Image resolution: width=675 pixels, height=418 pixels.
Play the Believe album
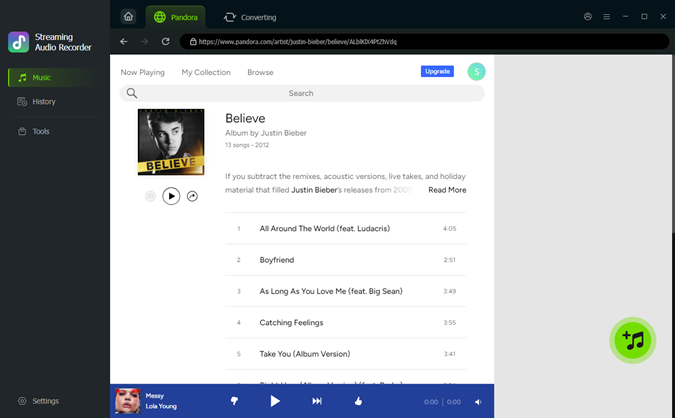pos(171,196)
